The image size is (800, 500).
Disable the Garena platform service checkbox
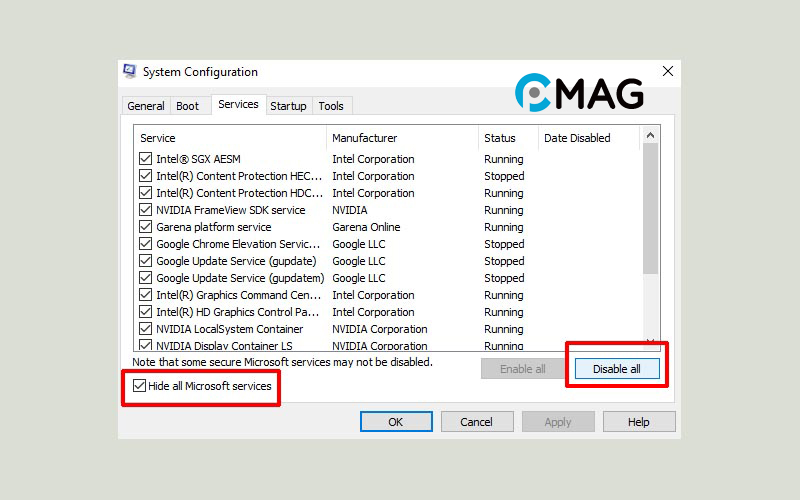146,227
